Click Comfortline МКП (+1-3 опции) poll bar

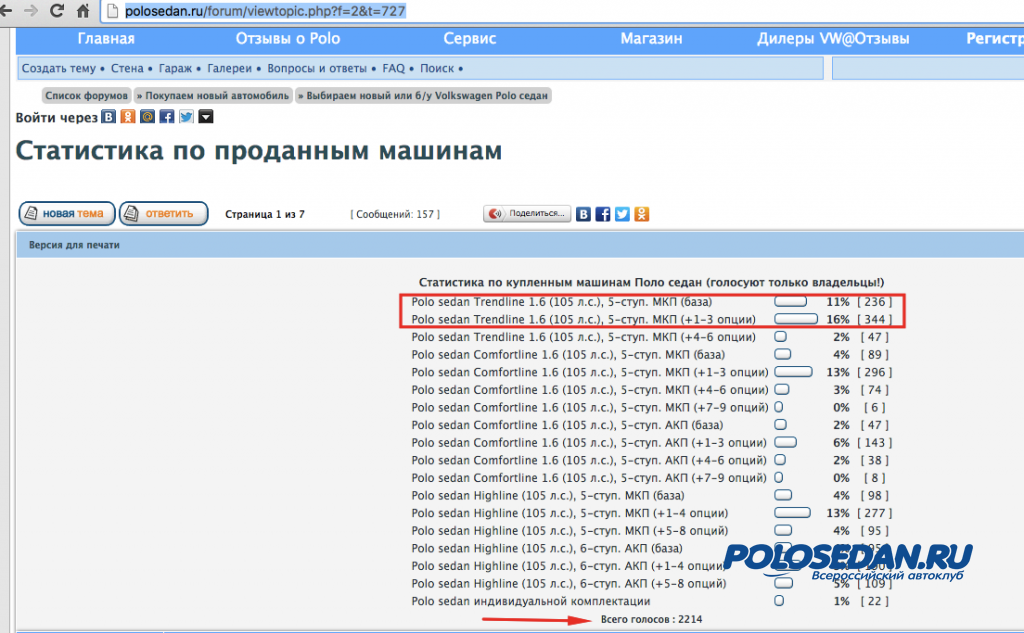tap(793, 372)
